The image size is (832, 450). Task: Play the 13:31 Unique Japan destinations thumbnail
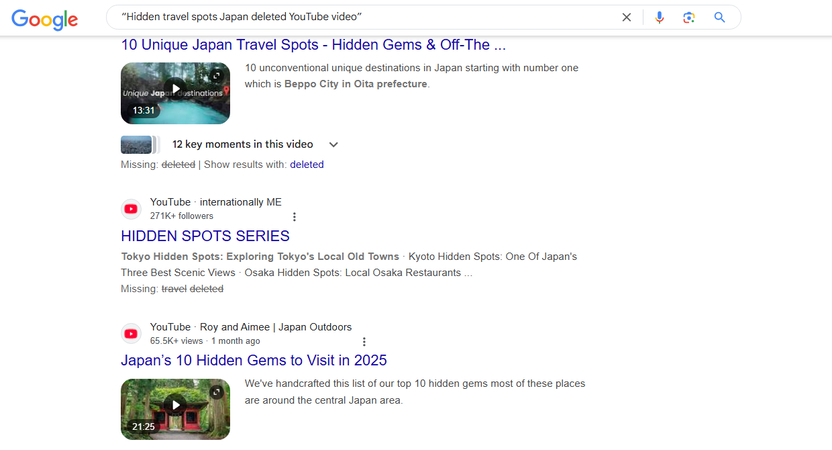point(175,93)
